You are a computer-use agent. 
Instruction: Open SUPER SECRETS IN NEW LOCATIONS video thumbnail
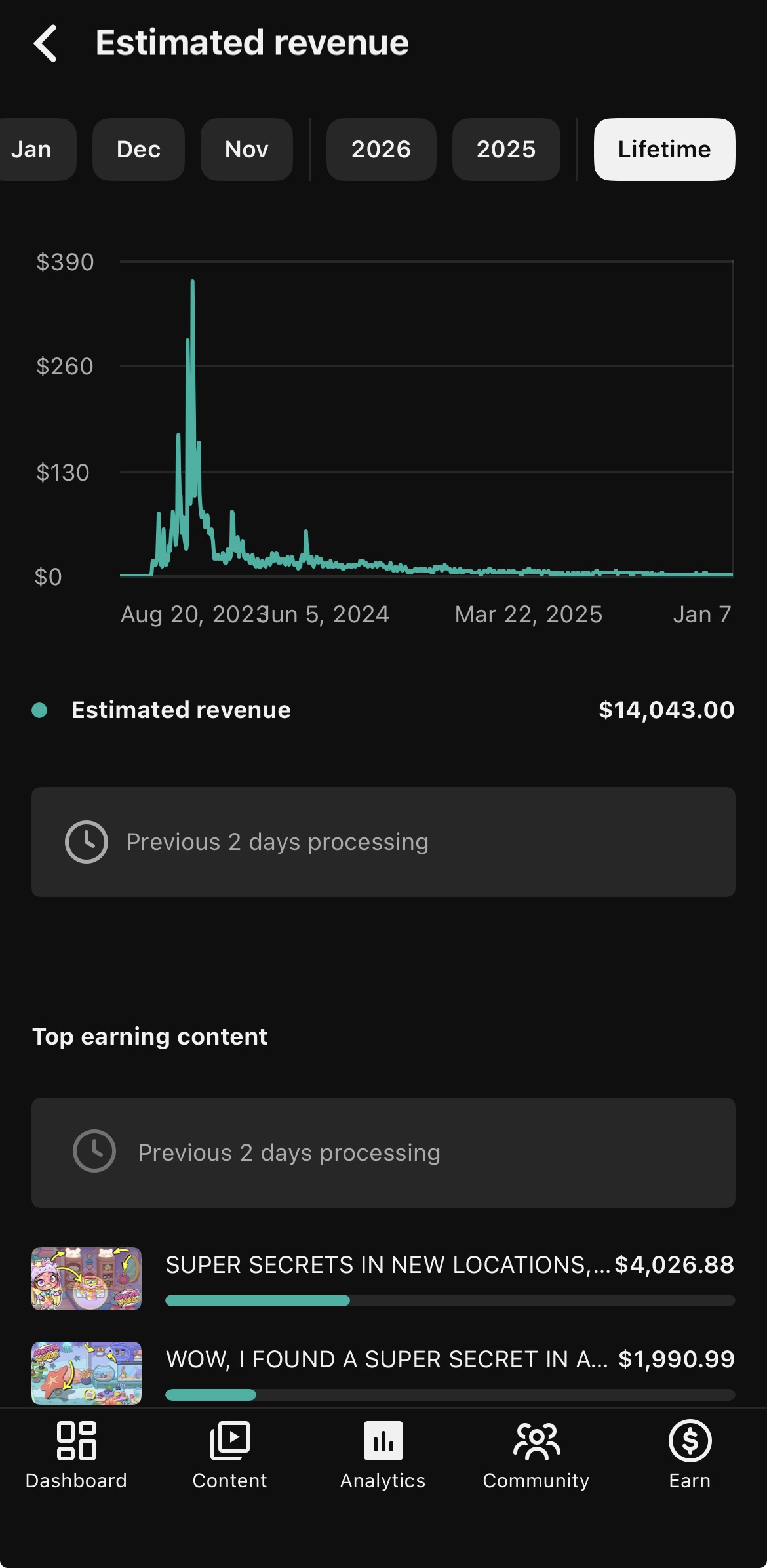(87, 1279)
